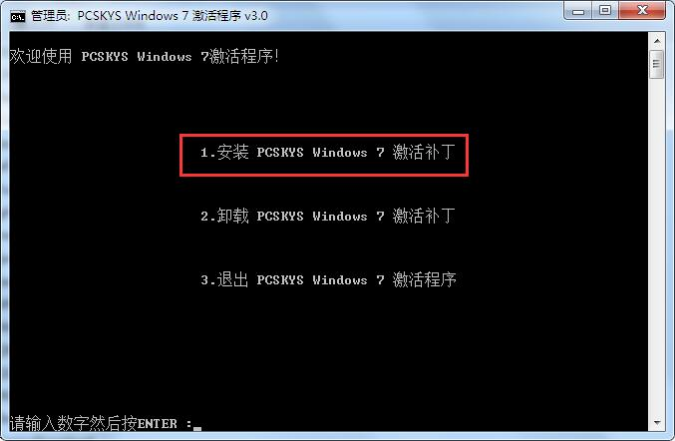Click the v3.0 version in title bar

[x=256, y=16]
